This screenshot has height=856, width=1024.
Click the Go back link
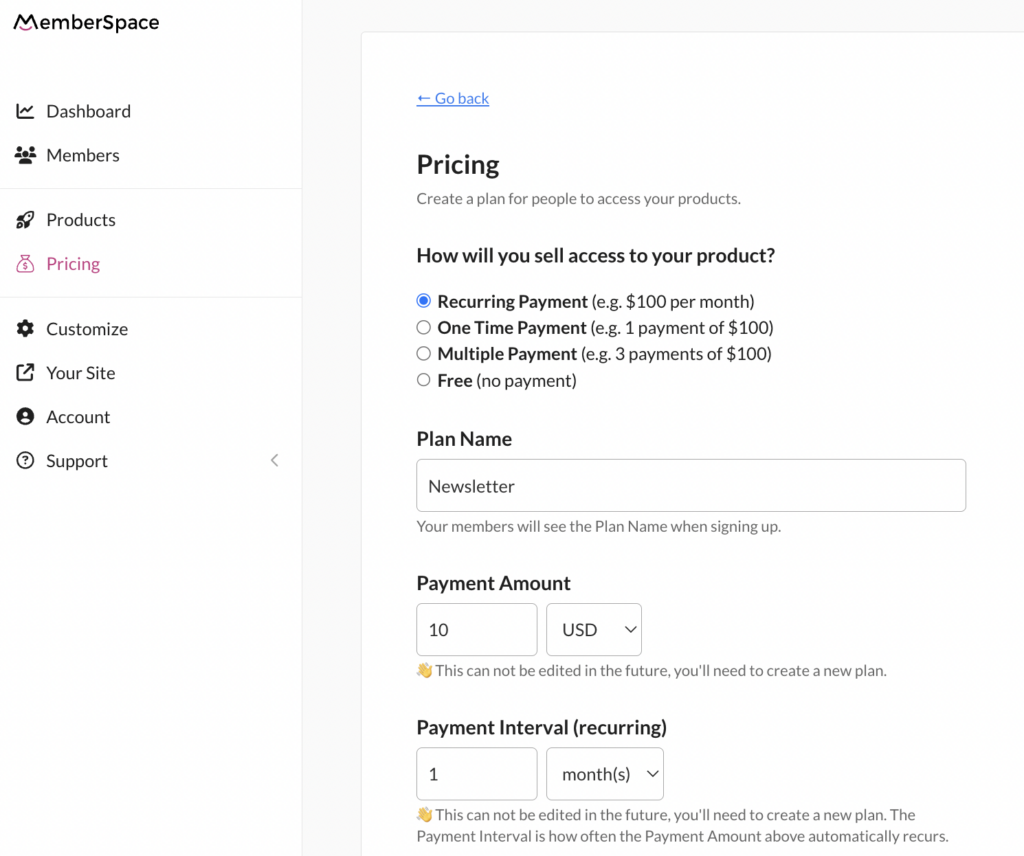click(452, 98)
